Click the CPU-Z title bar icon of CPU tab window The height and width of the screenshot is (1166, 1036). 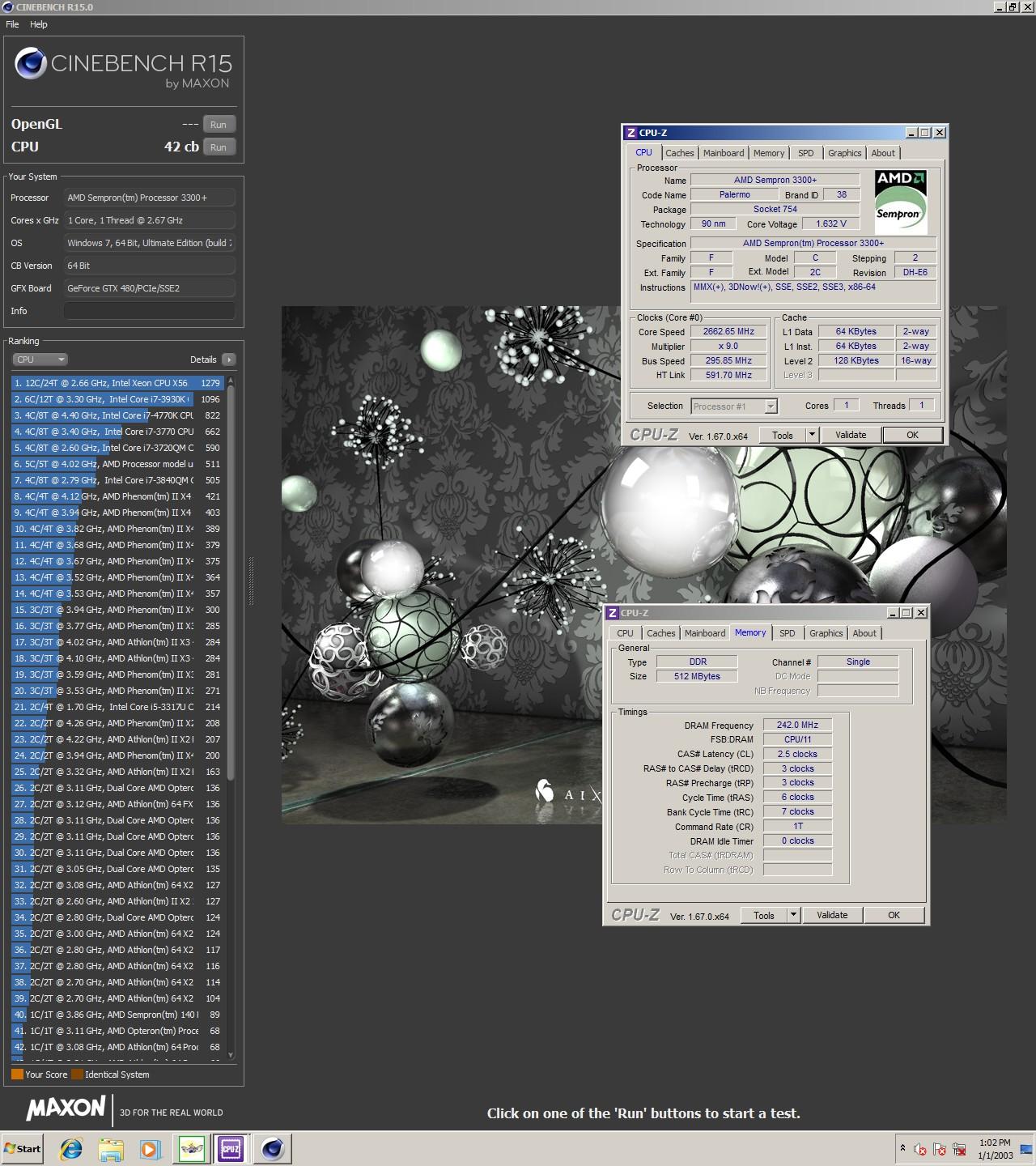pyautogui.click(x=631, y=133)
